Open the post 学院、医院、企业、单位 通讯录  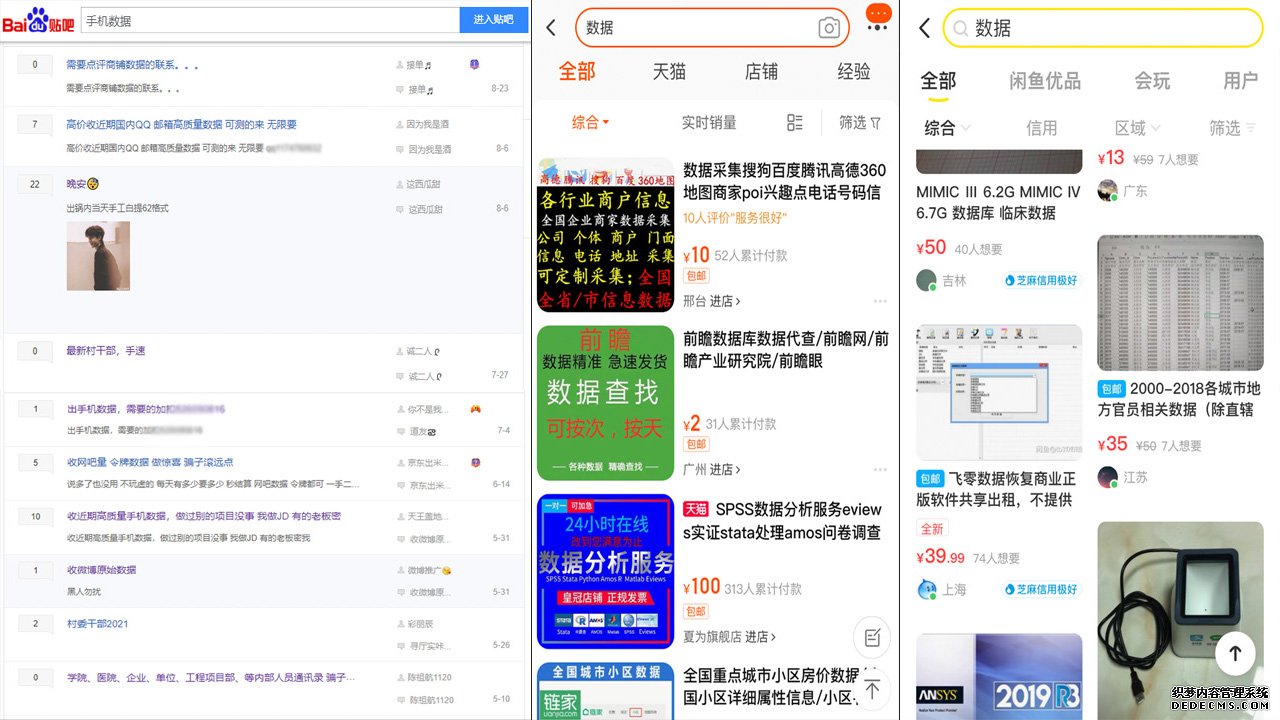coord(210,678)
